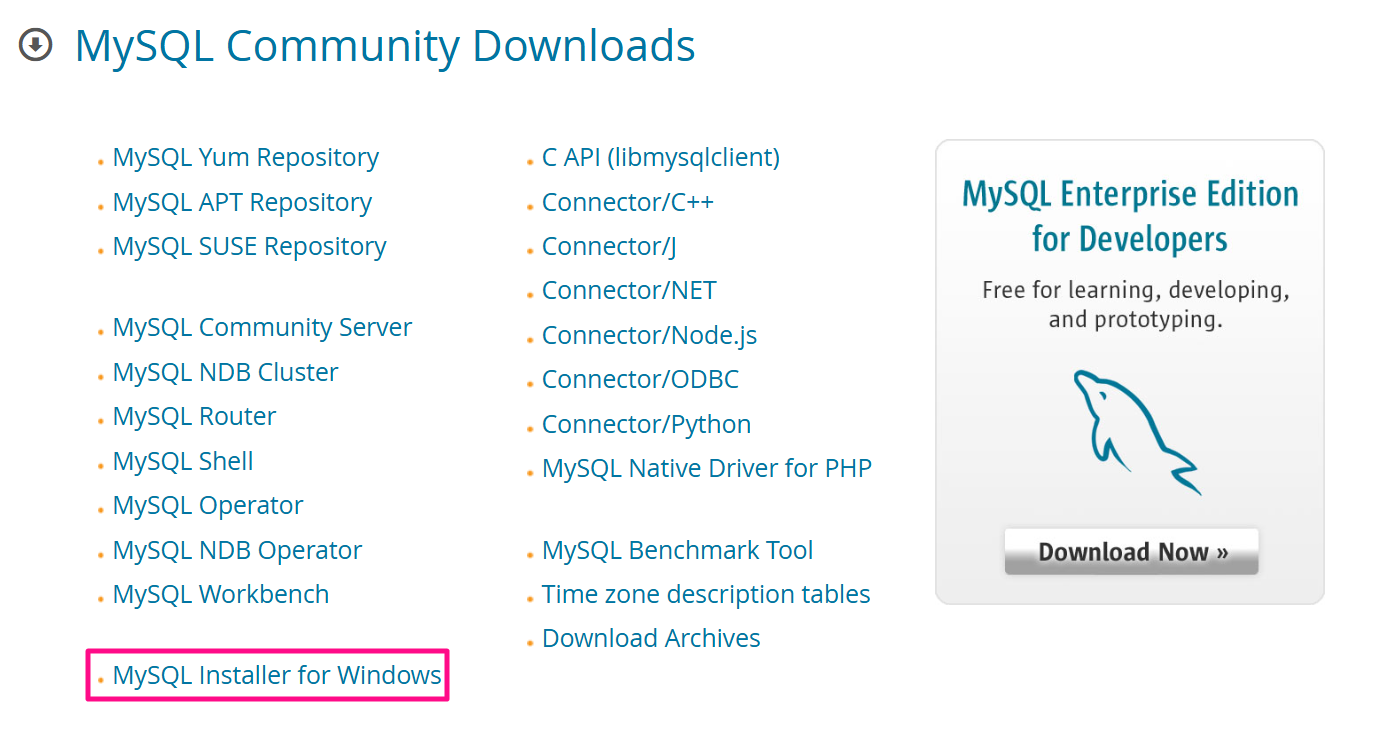Open MySQL Shell download page
This screenshot has width=1376, height=744.
[x=183, y=461]
